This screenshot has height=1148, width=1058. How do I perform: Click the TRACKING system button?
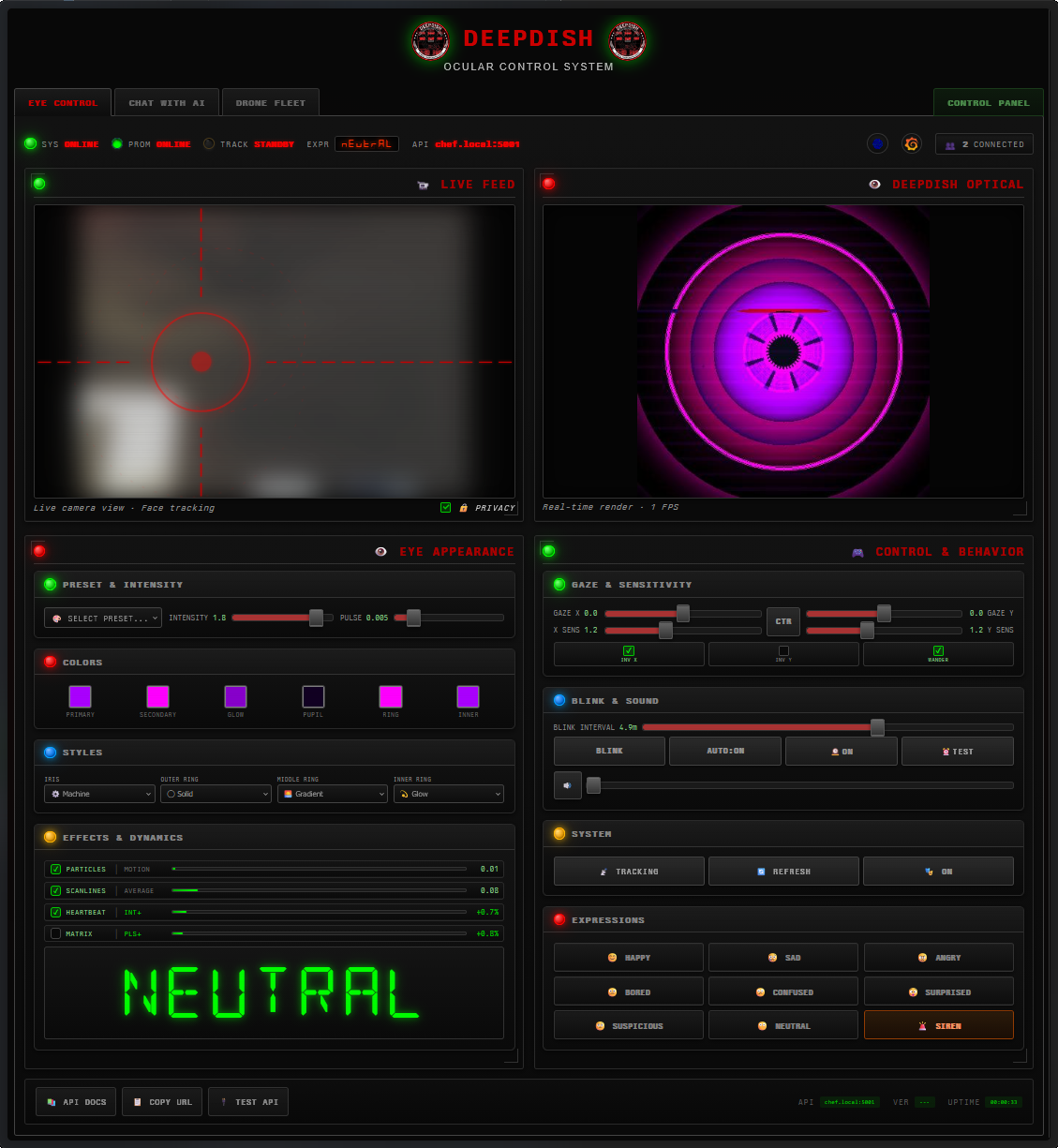coord(629,872)
